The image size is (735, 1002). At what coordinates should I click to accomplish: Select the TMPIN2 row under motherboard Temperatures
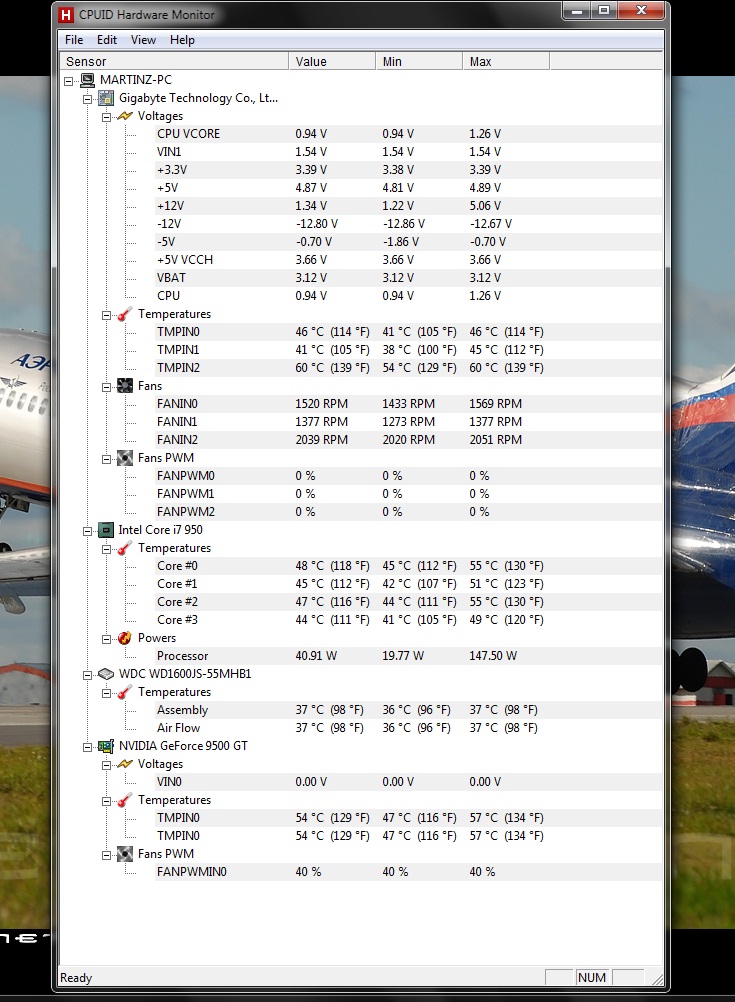coord(408,367)
